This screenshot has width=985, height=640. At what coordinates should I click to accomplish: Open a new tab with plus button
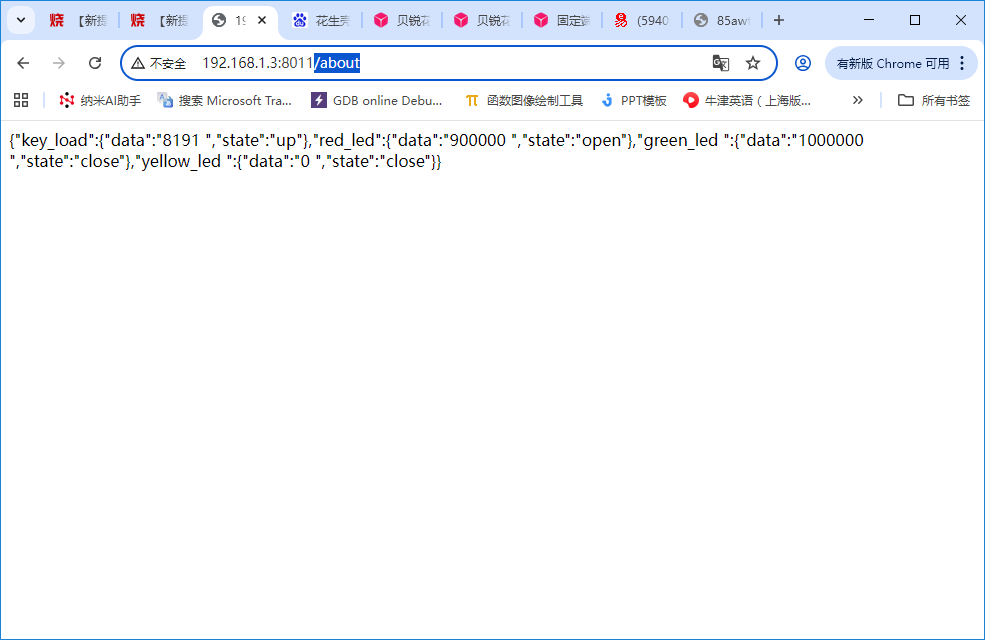pos(779,20)
